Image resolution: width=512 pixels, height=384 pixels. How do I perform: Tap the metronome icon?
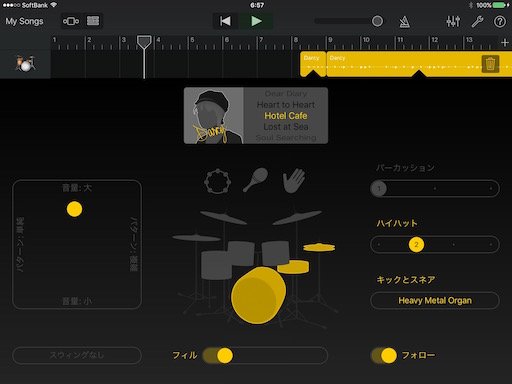(405, 22)
